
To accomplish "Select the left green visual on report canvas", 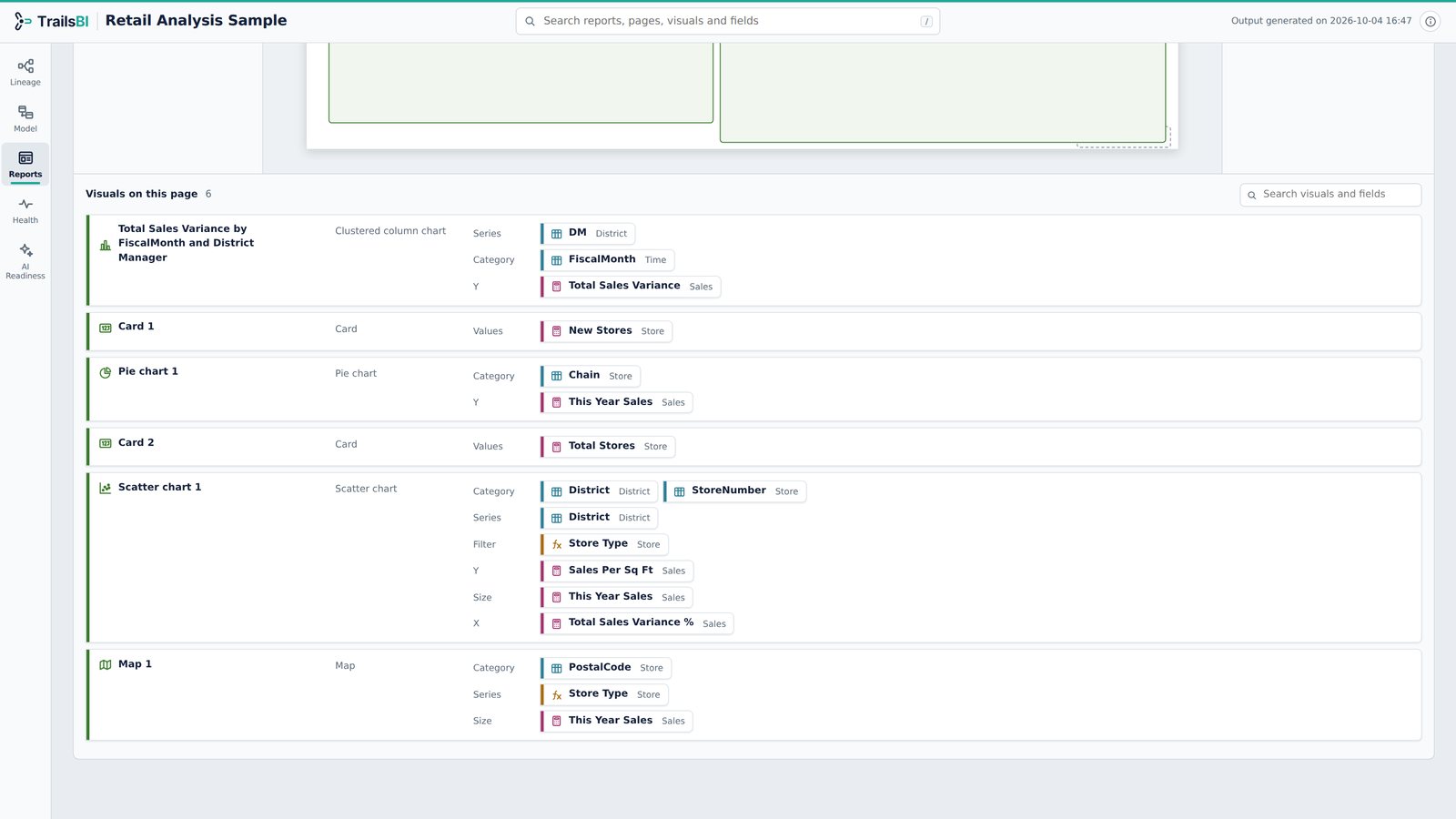I will (x=521, y=83).
